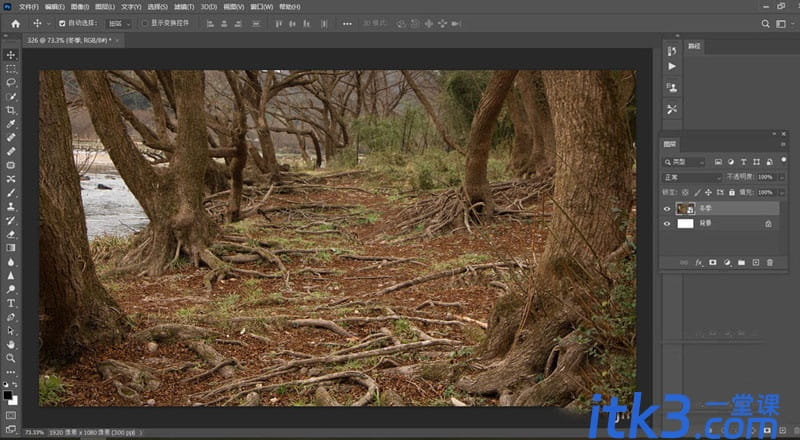
Task: Open the Edit Toolbar three-dots icon
Action: [x=11, y=372]
